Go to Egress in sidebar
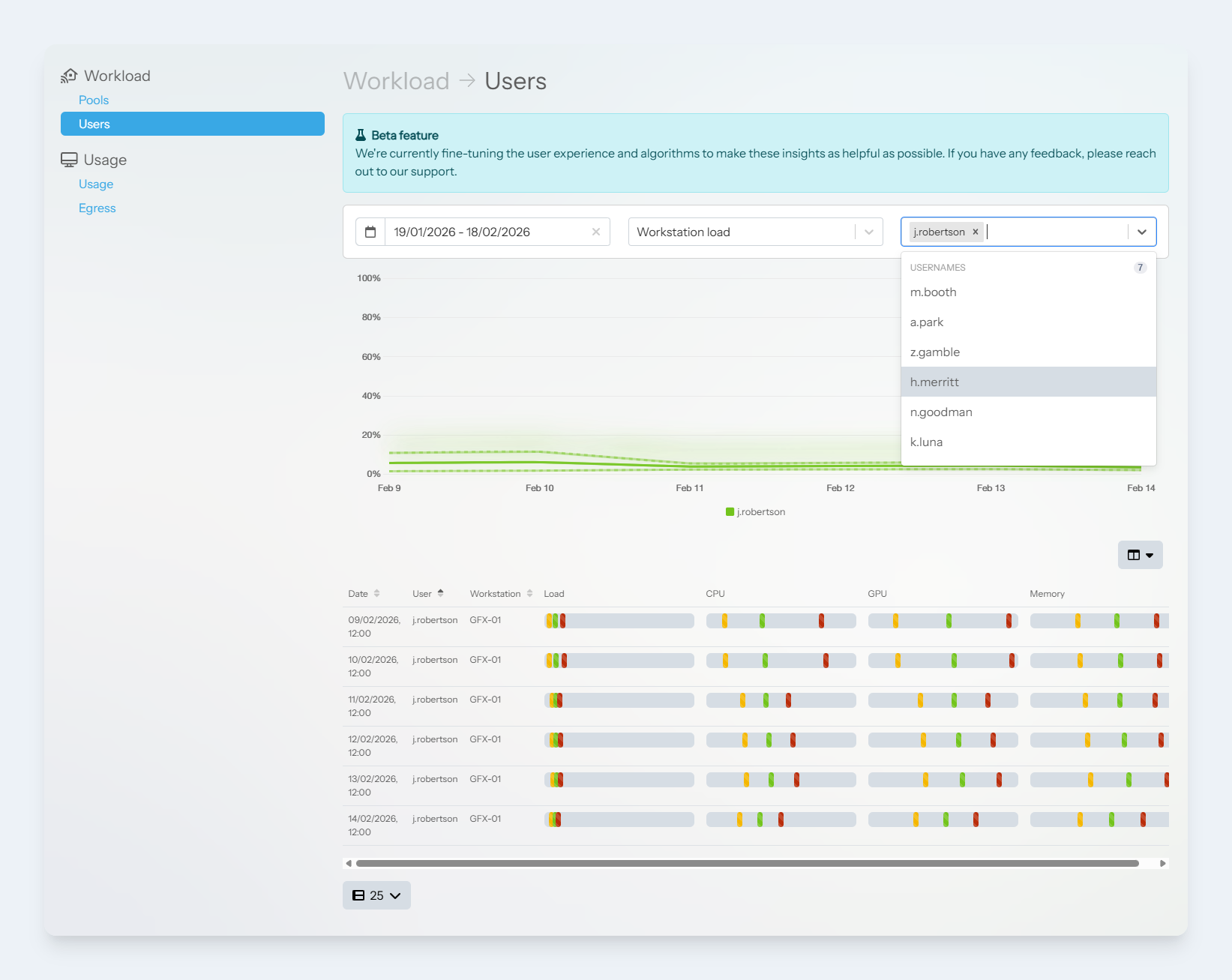Image resolution: width=1232 pixels, height=980 pixels. (x=97, y=208)
